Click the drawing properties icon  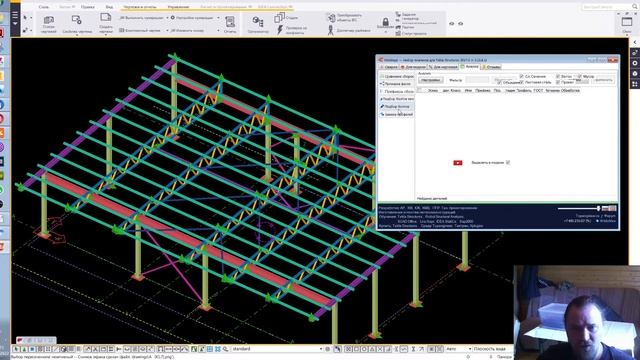pos(77,20)
